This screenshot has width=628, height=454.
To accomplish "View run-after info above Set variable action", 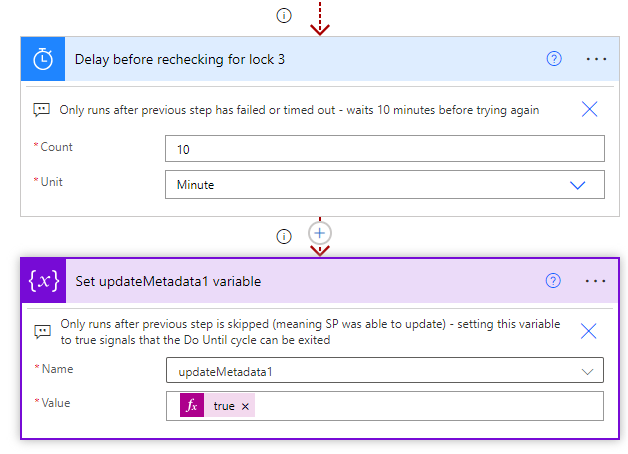I will coord(284,236).
